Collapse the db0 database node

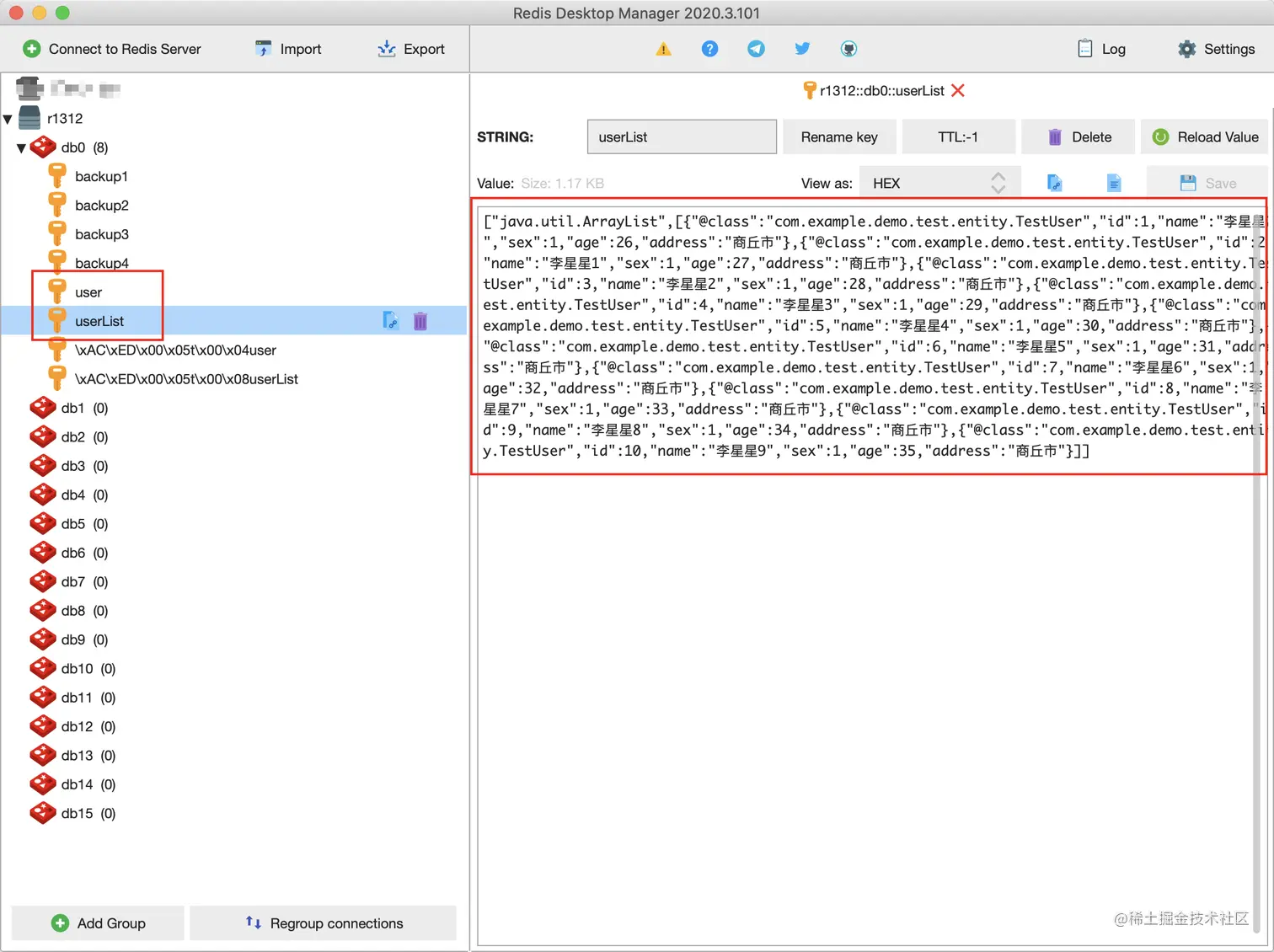(22, 148)
